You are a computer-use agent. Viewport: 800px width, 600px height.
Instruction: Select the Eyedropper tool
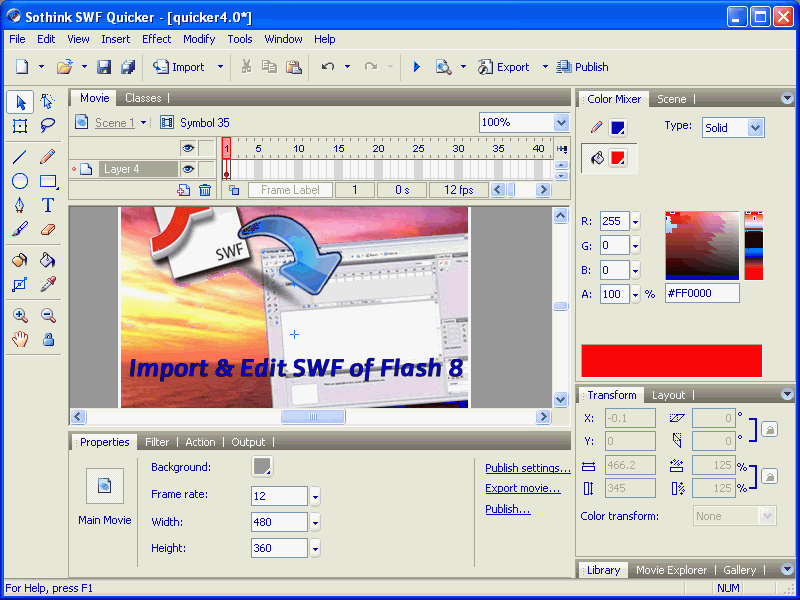tap(47, 285)
